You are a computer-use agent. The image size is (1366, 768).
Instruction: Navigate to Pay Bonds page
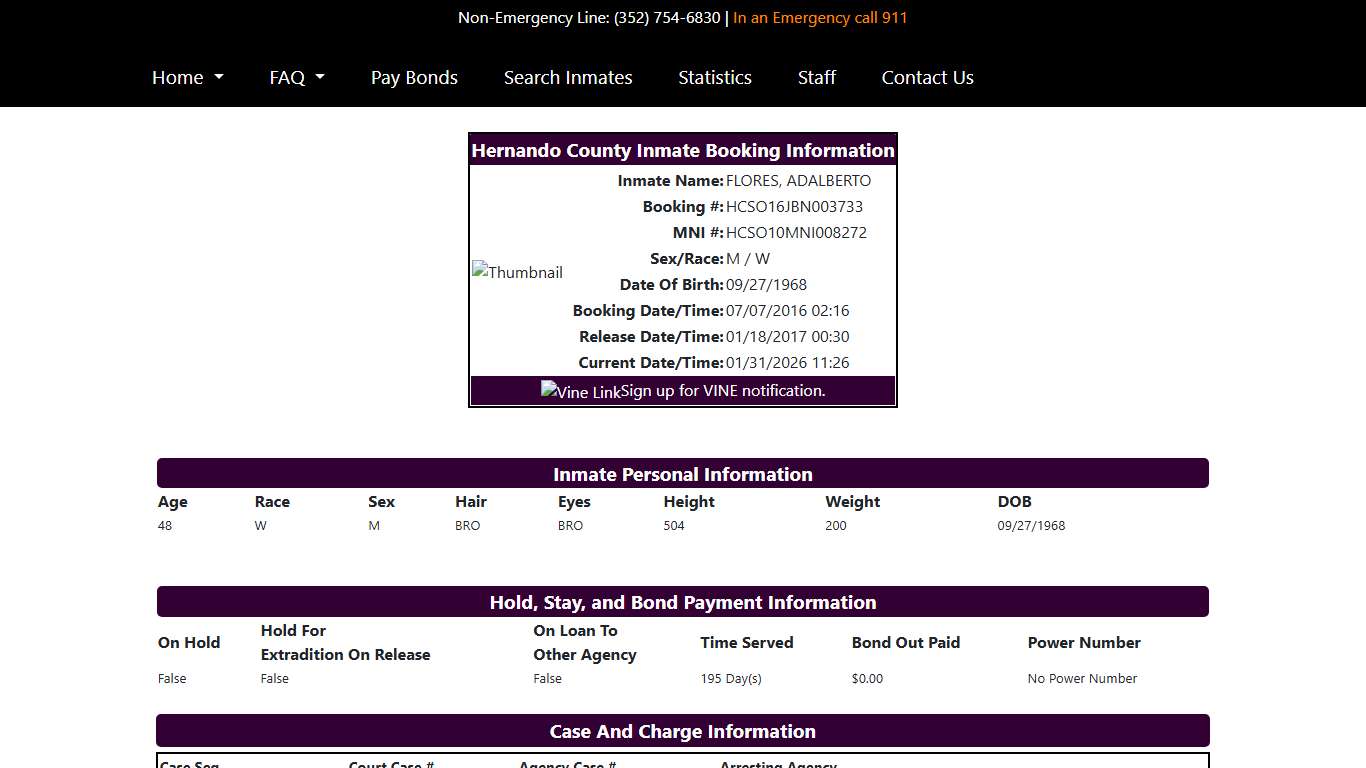[x=414, y=77]
